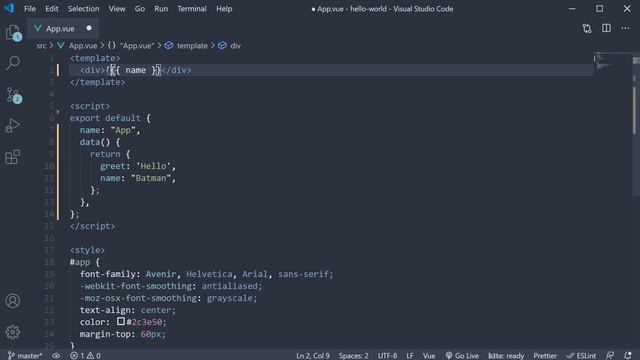Image resolution: width=640 pixels, height=360 pixels.
Task: Click the ESLint status item
Action: pyautogui.click(x=582, y=356)
